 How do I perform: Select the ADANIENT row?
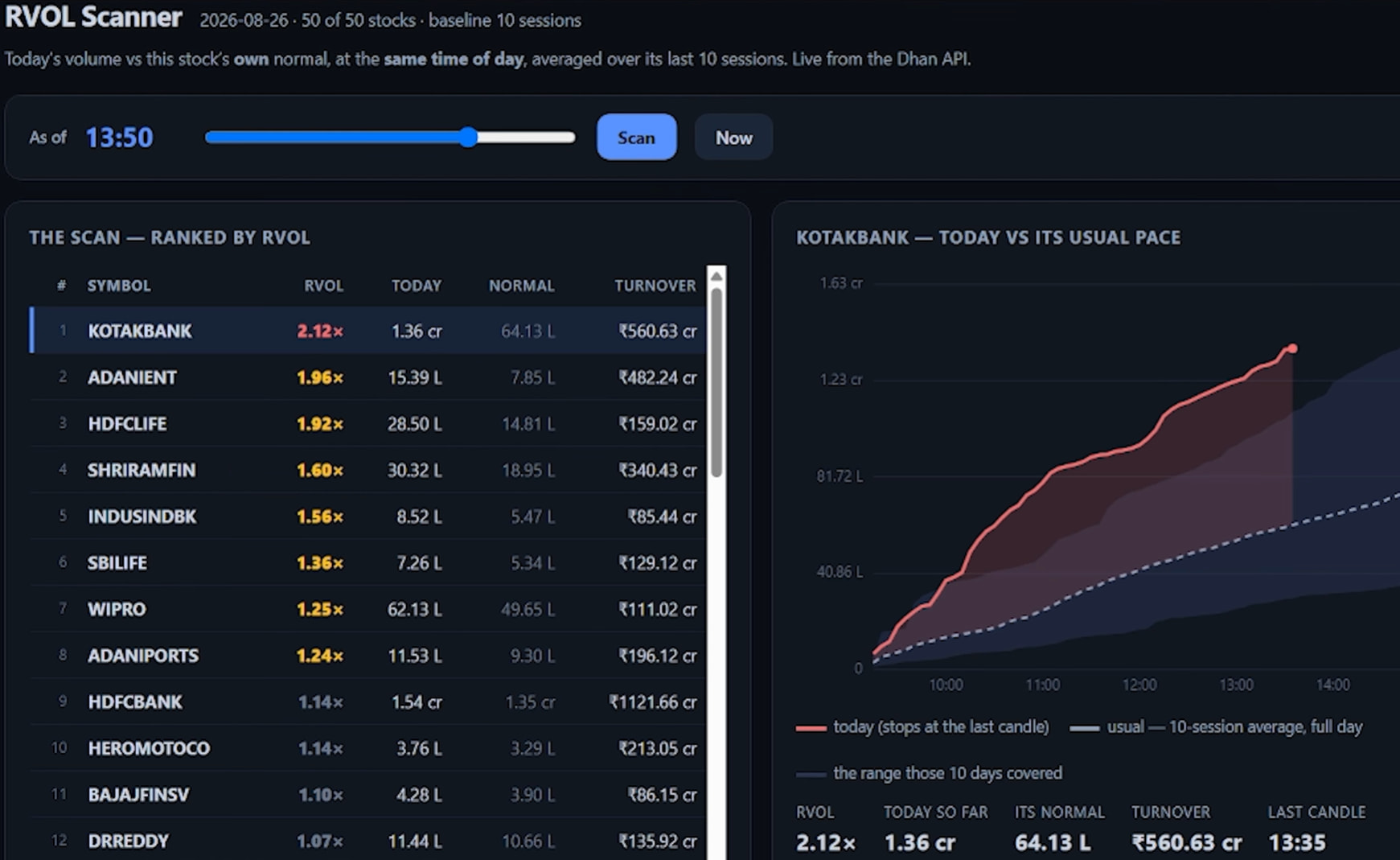click(367, 377)
